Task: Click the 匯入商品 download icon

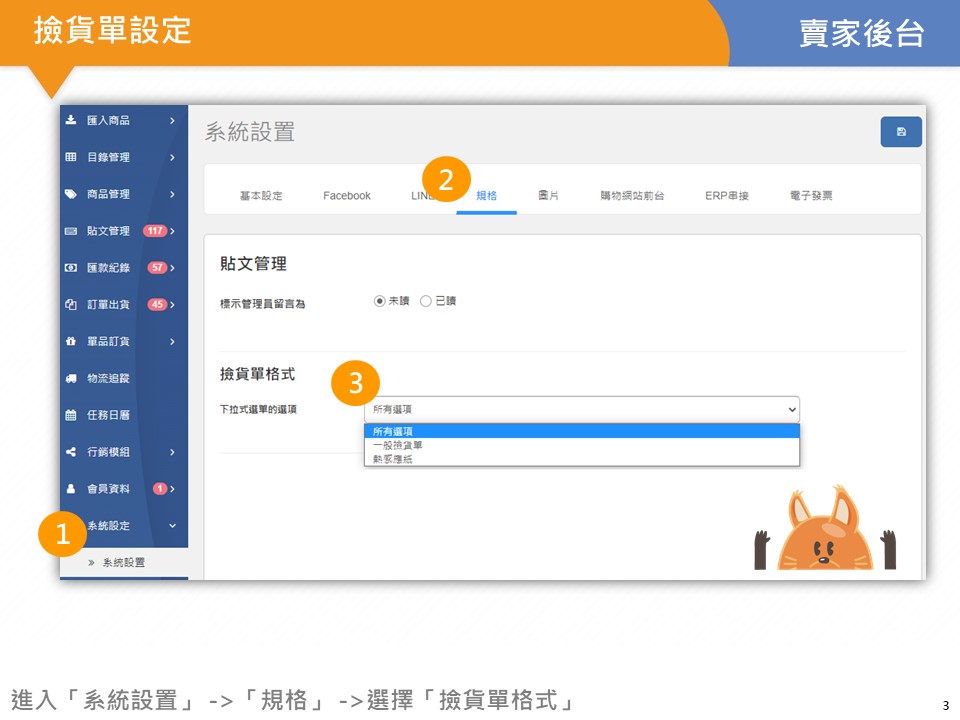Action: [71, 120]
